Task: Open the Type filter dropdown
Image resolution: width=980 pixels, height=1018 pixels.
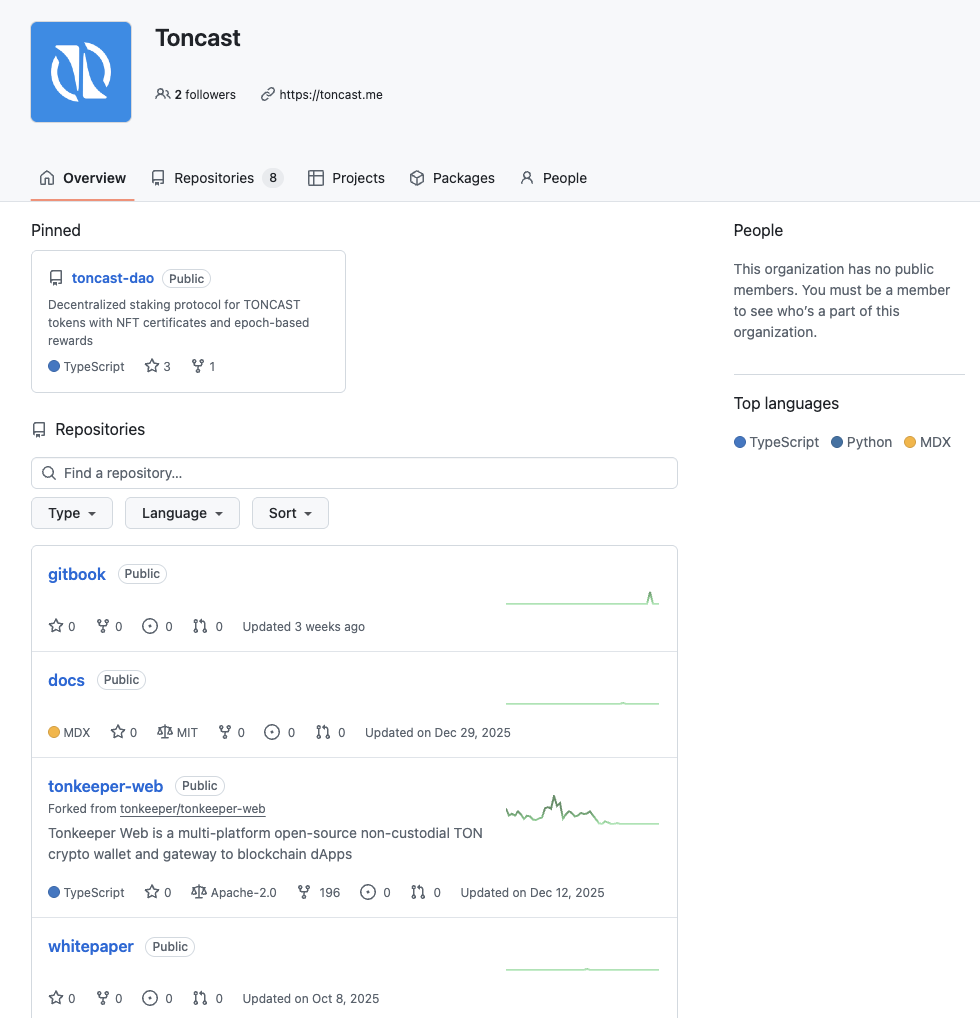Action: point(71,512)
